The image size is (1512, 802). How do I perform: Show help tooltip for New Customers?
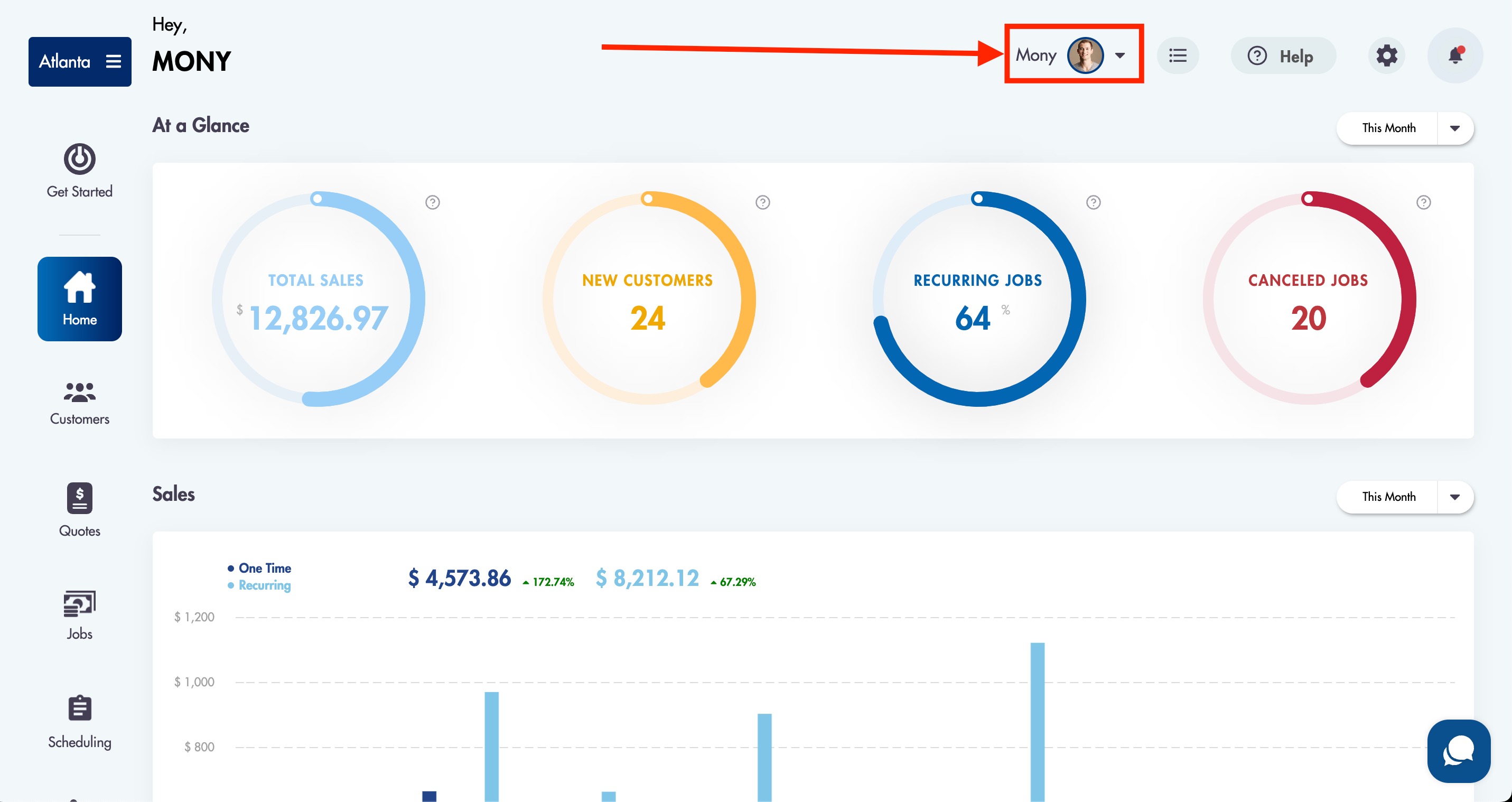coord(762,202)
